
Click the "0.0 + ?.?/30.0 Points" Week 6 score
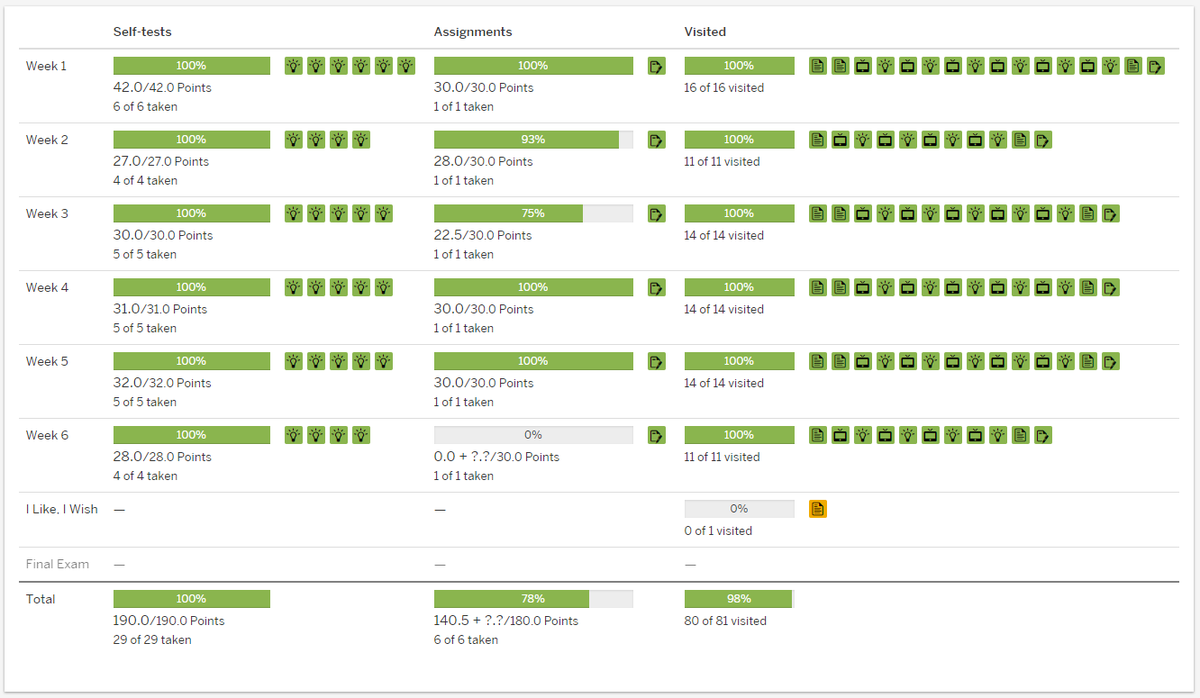point(497,457)
